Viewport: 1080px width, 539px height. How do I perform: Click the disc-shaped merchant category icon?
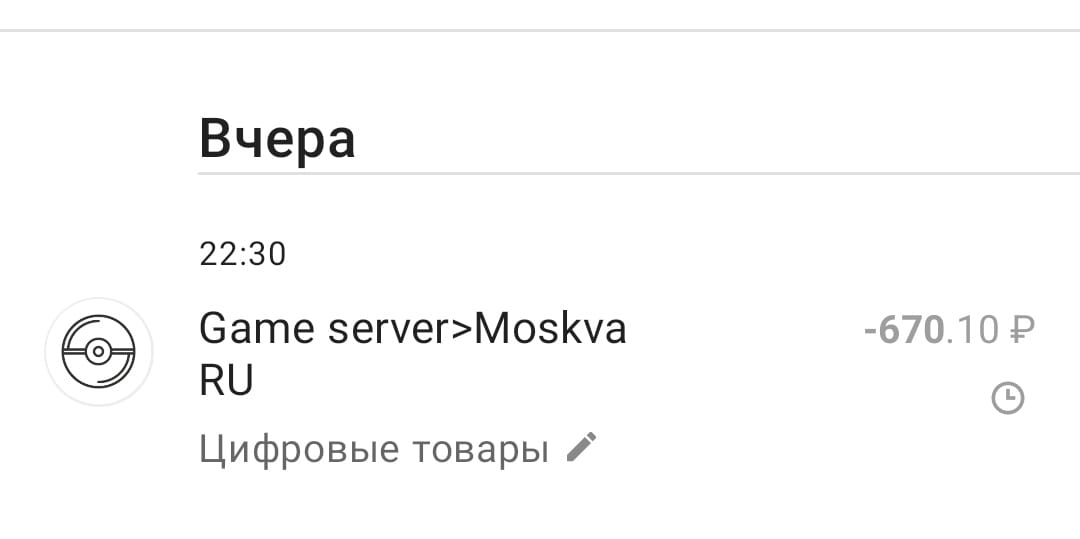click(98, 352)
